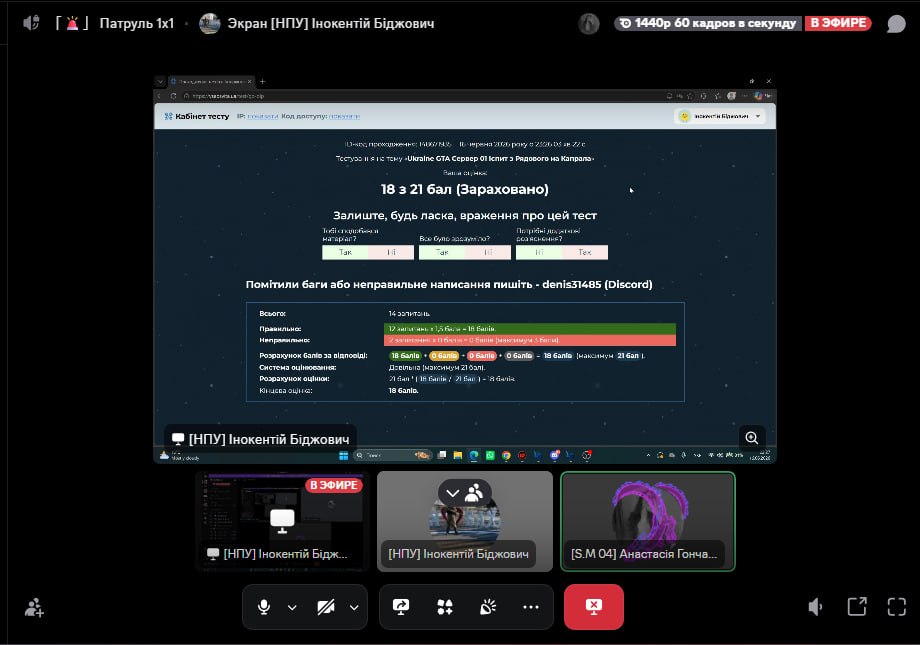Choose Так for Тобі сподобався матеріал

345,252
